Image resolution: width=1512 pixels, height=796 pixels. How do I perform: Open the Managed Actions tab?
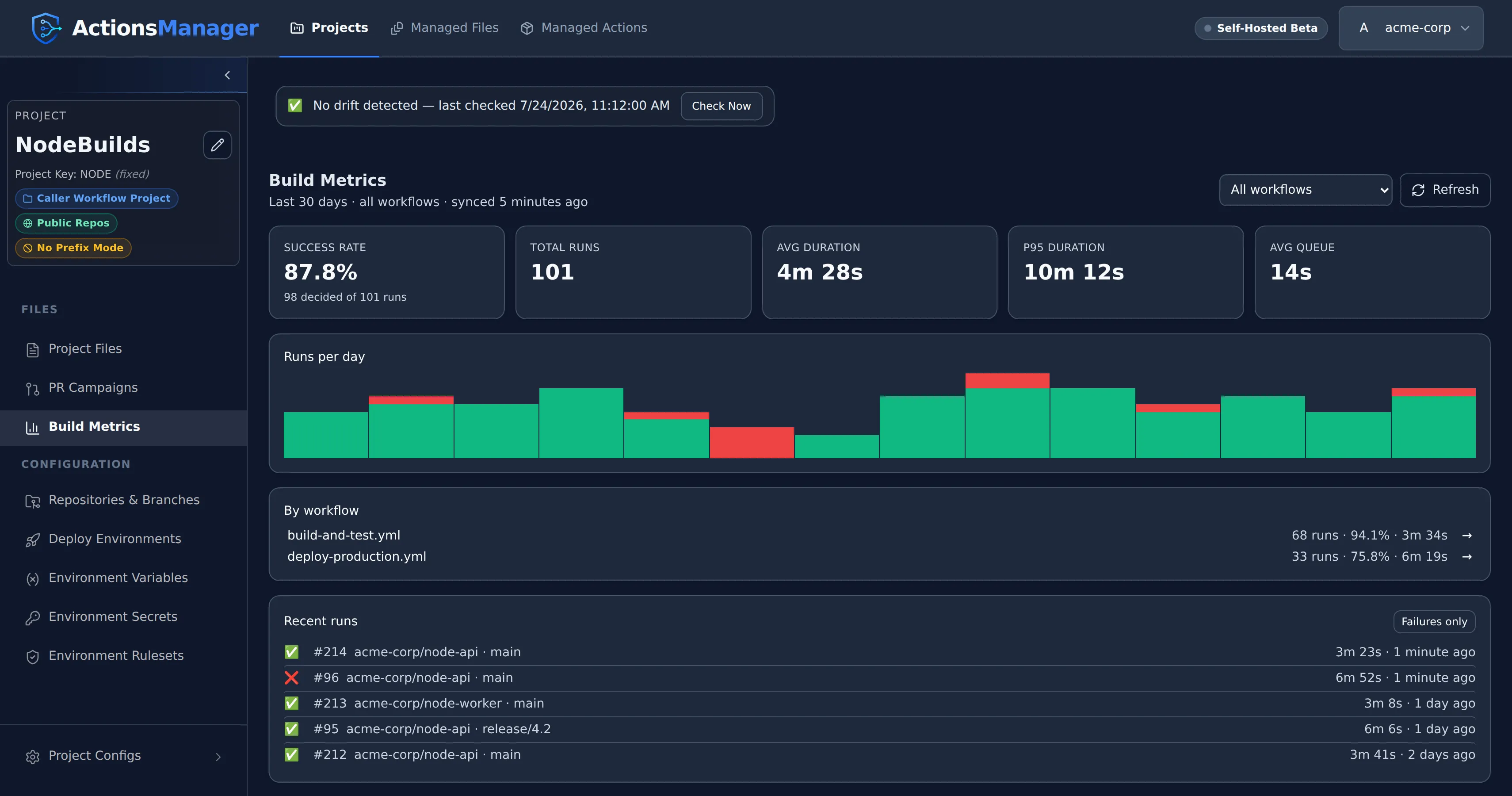click(x=584, y=27)
